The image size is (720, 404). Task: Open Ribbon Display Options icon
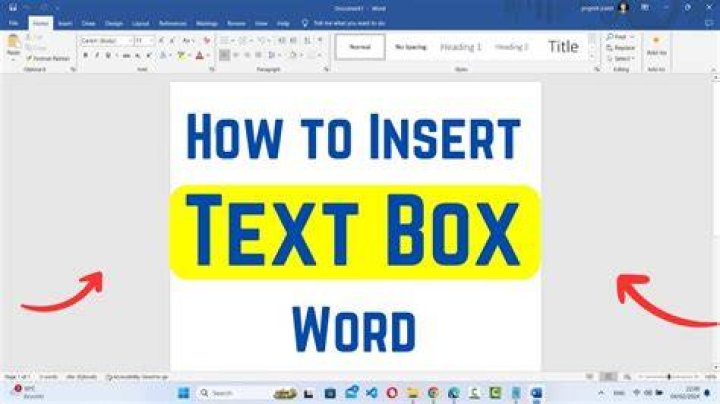point(645,8)
